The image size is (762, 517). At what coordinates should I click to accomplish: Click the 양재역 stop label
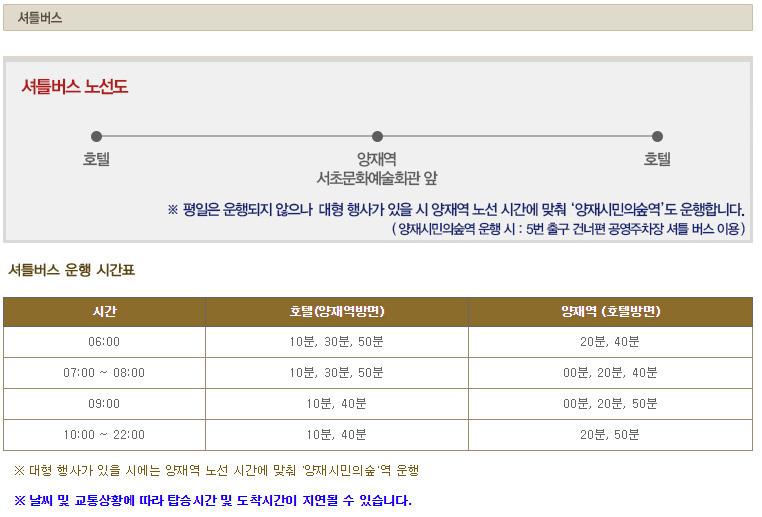tap(377, 159)
